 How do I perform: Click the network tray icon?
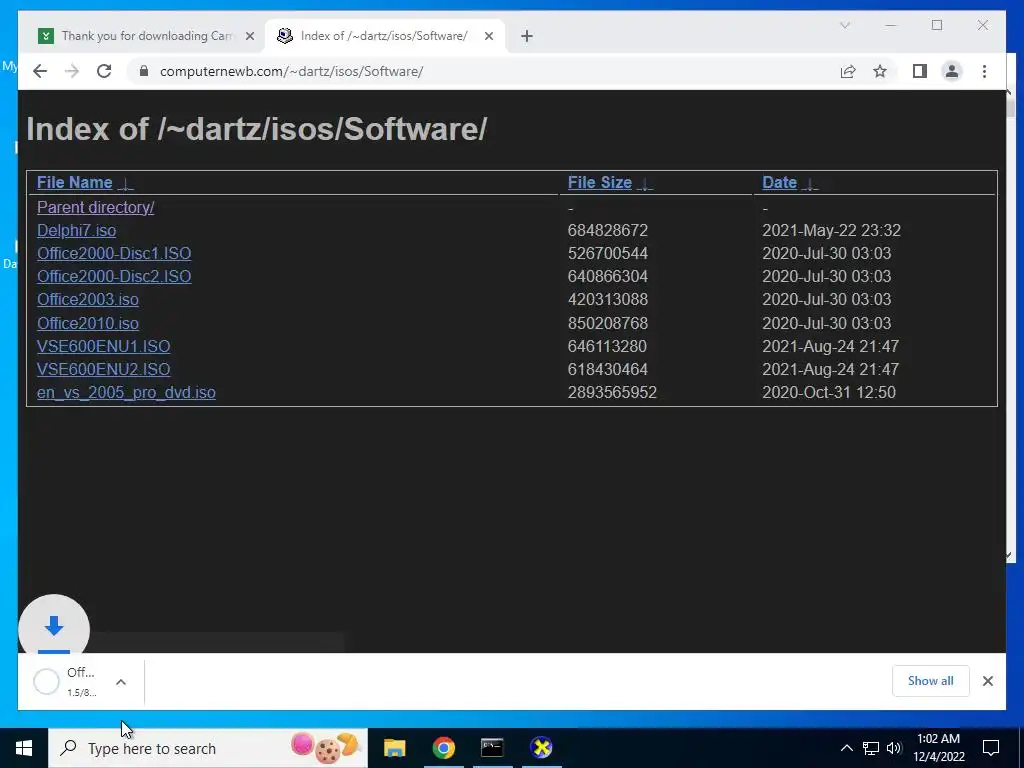871,748
